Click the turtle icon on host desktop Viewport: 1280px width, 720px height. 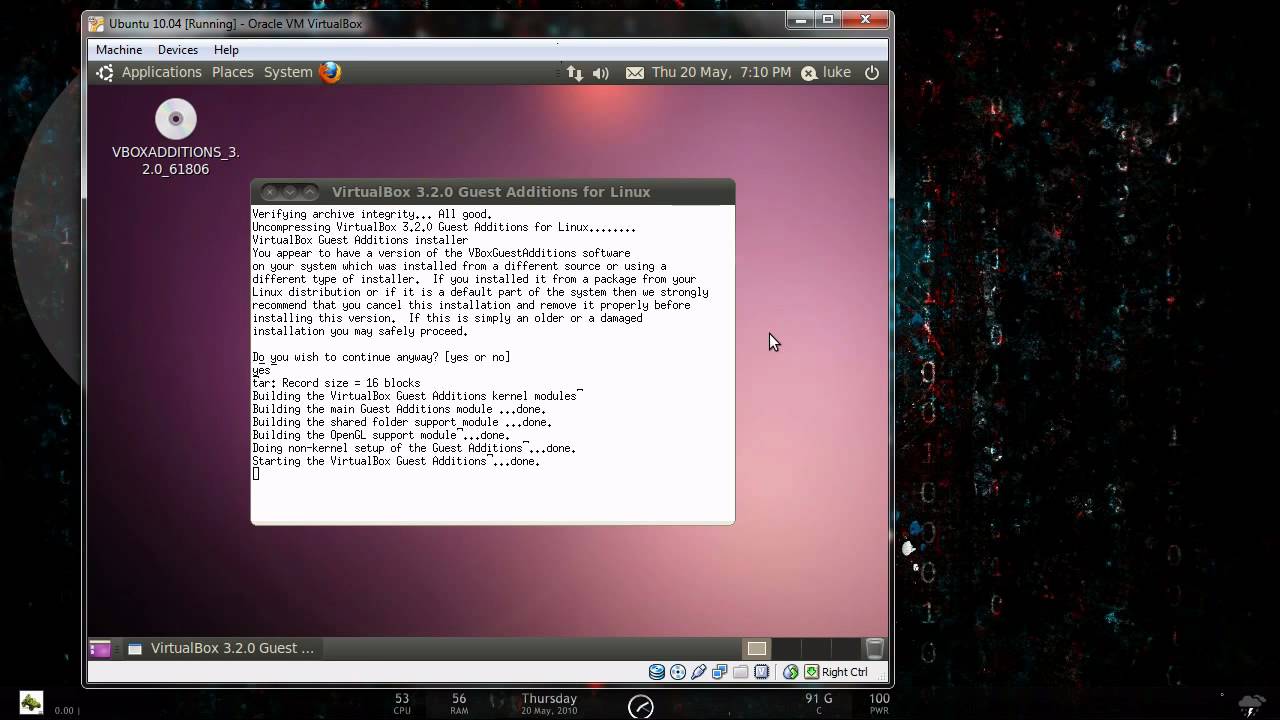point(31,703)
